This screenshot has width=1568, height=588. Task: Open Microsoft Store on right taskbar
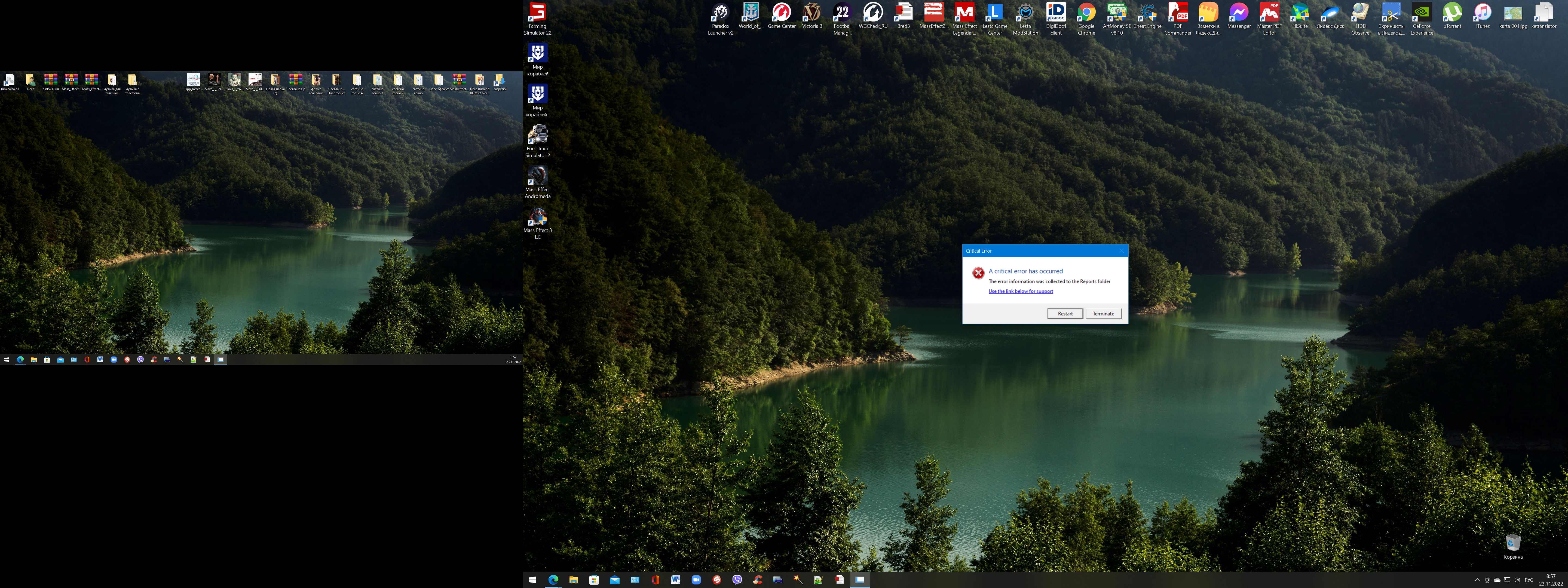594,580
